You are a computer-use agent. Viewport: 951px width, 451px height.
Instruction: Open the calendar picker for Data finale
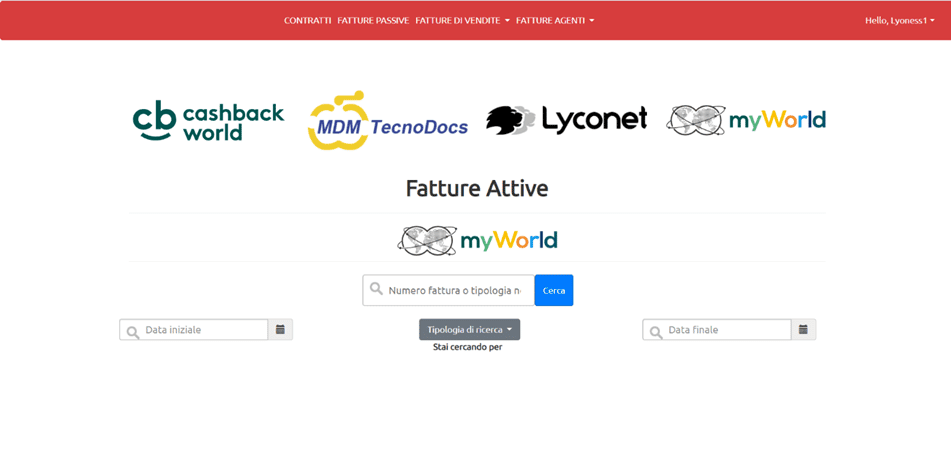pos(804,330)
